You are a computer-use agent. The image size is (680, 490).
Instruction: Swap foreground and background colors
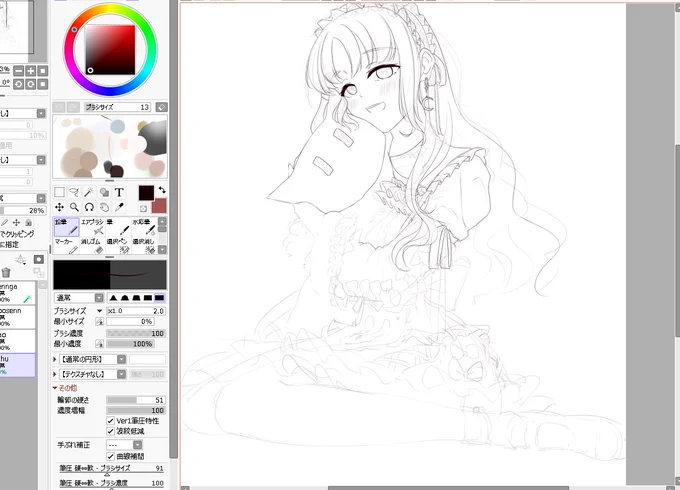pyautogui.click(x=162, y=190)
